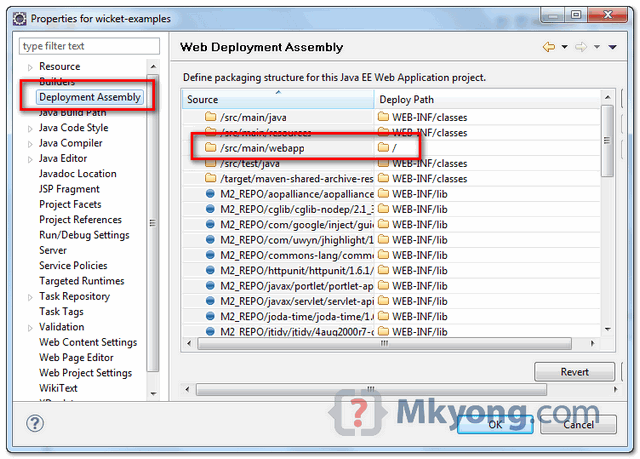Click folder icon for /target/maven-shared-archive-res

pyautogui.click(x=210, y=178)
